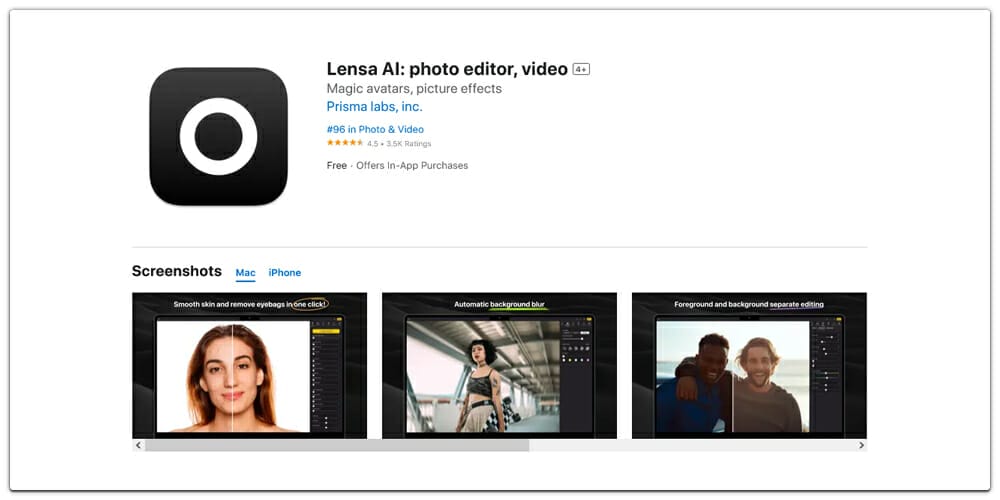Viewport: 1000px width, 500px height.
Task: Click the 4+ age rating badge
Action: 581,70
